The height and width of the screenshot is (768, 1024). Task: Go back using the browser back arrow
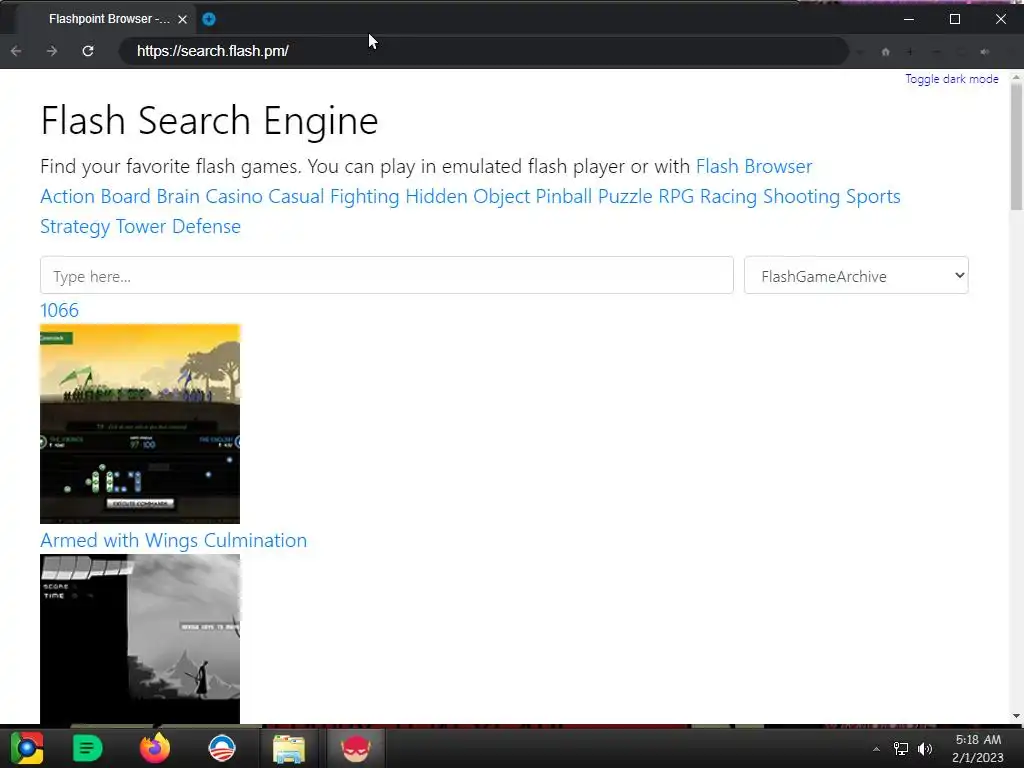(16, 51)
